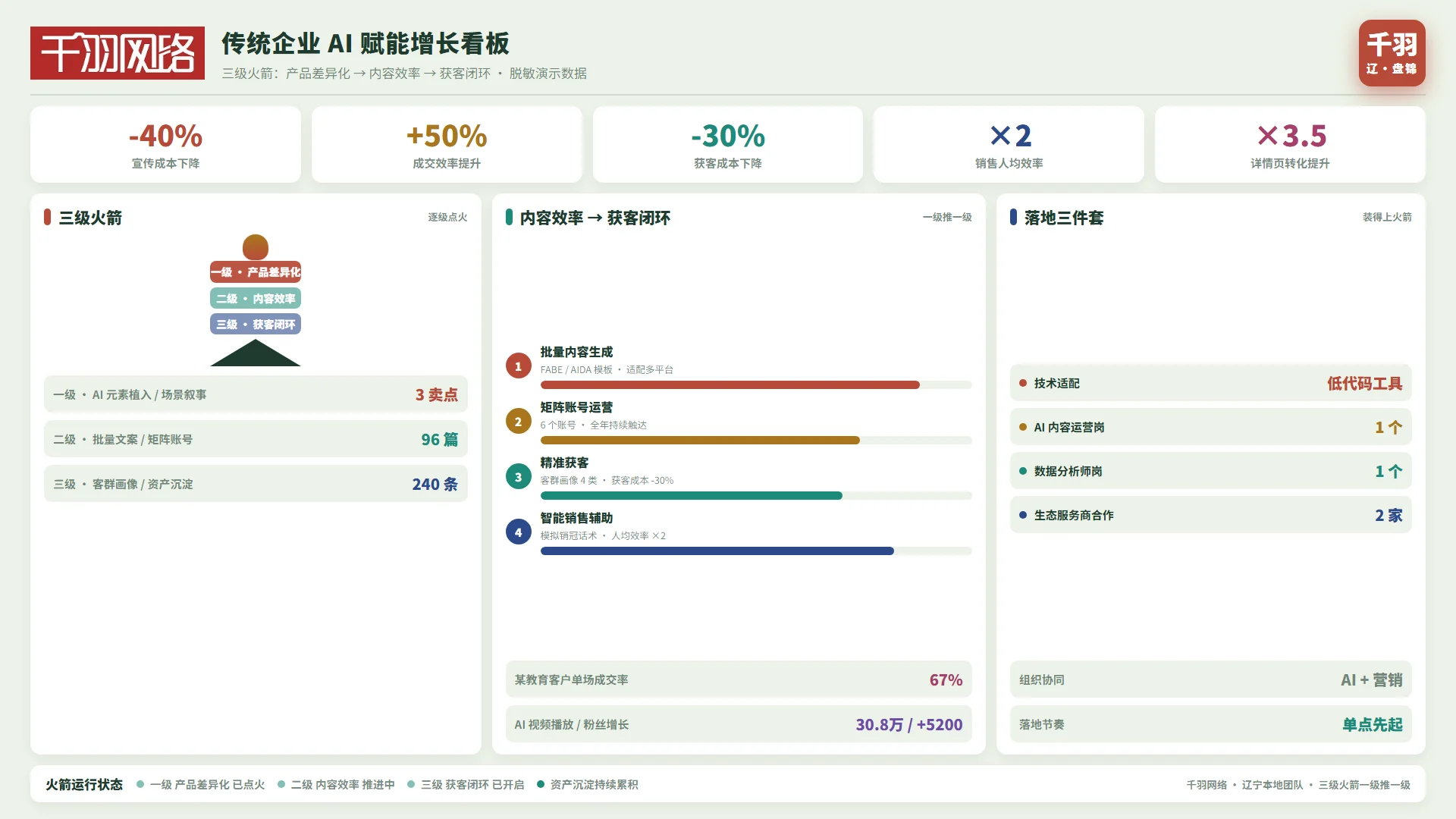Image resolution: width=1456 pixels, height=819 pixels.
Task: Click the 30.8万 / +5200 value
Action: tap(909, 724)
